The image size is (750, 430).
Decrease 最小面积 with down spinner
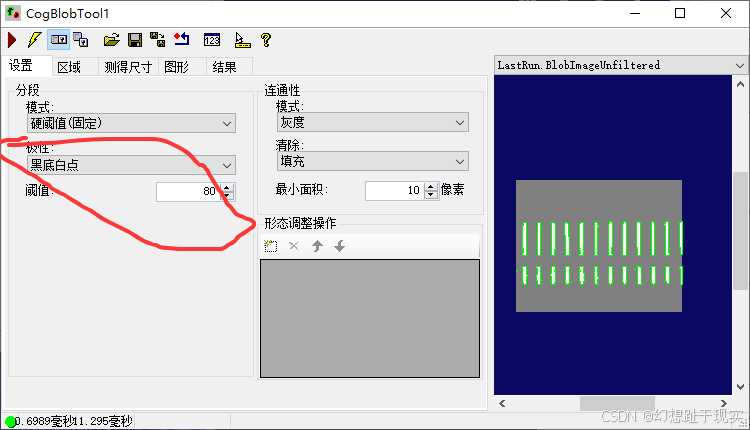(x=431, y=195)
